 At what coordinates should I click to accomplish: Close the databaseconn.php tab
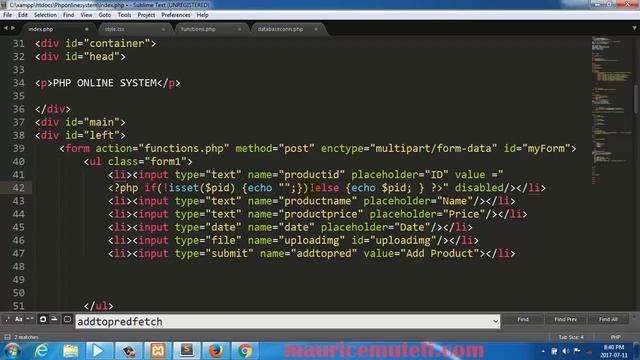coord(316,29)
